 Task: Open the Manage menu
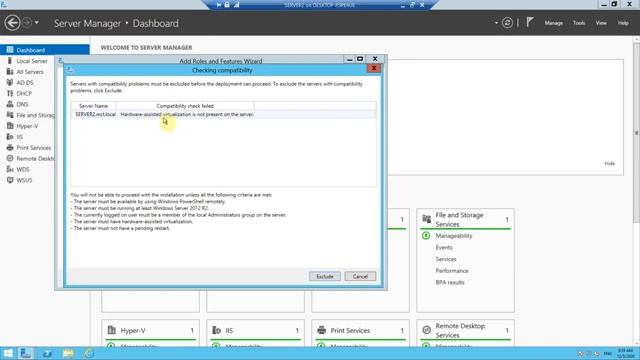(553, 23)
